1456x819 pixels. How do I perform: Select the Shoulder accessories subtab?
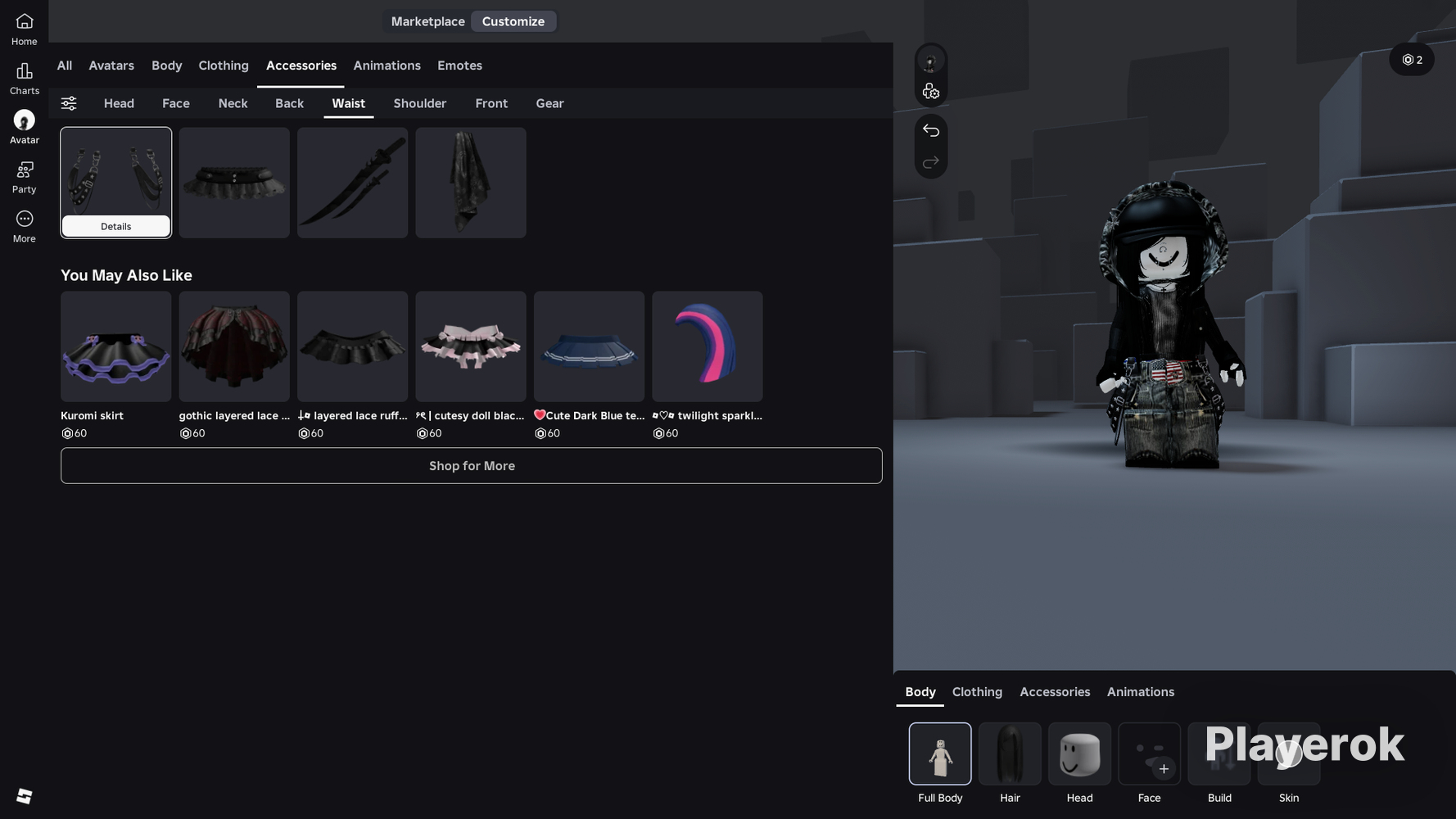tap(420, 103)
